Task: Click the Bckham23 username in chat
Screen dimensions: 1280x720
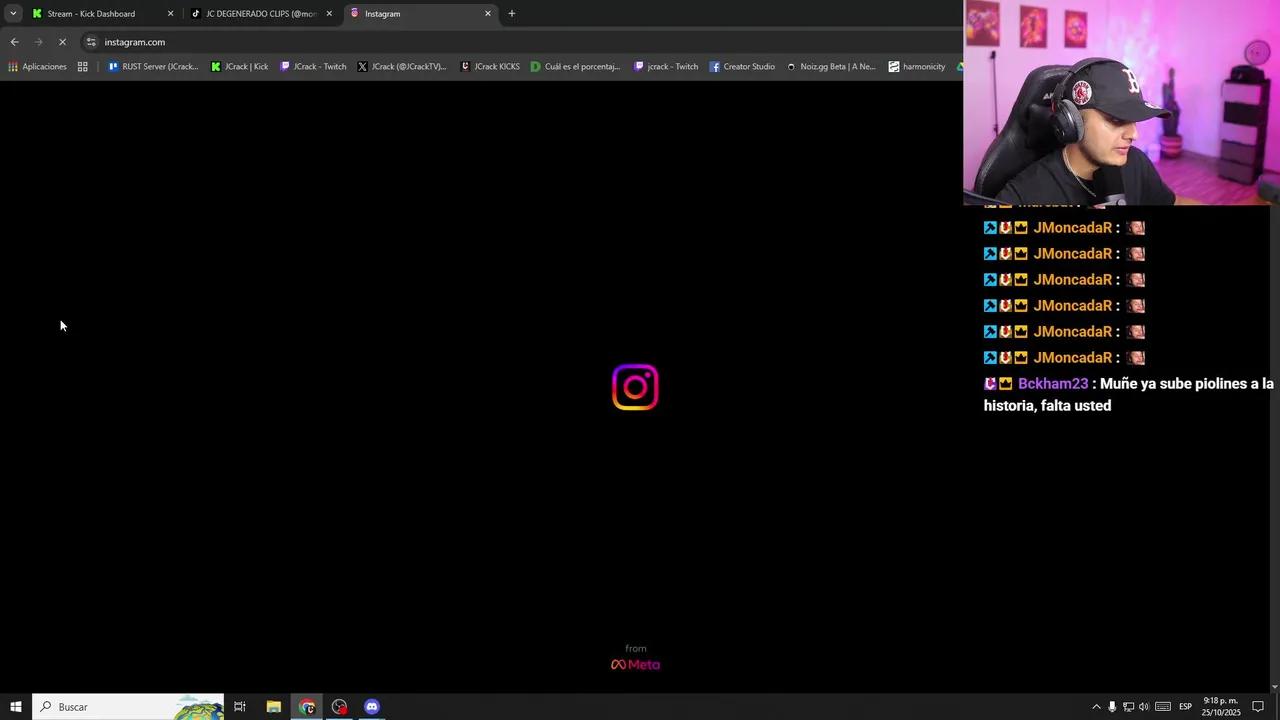Action: (x=1052, y=384)
